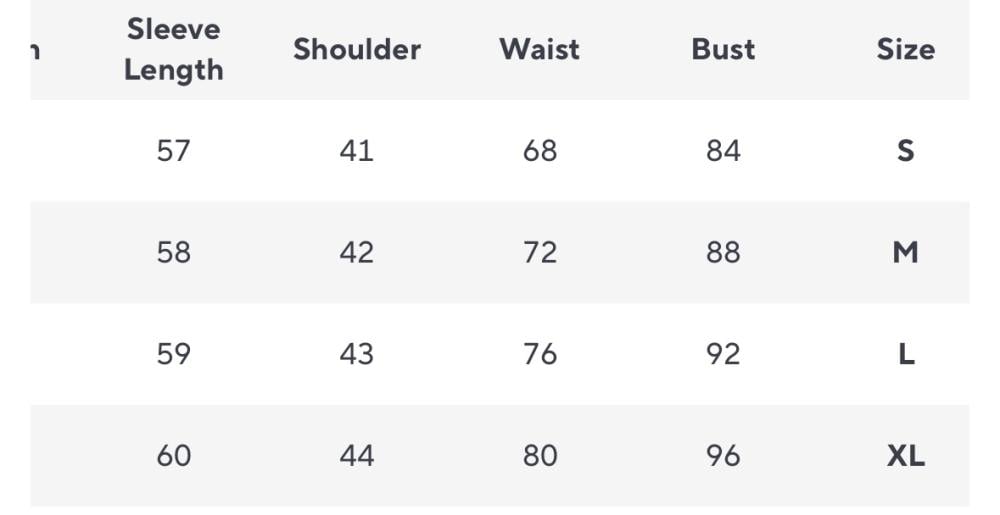Viewport: 1000px width, 515px height.
Task: Click the size M row label
Action: point(905,252)
